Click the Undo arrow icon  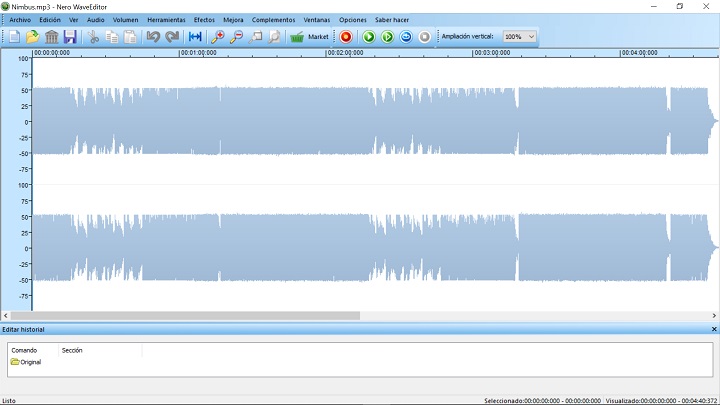152,37
